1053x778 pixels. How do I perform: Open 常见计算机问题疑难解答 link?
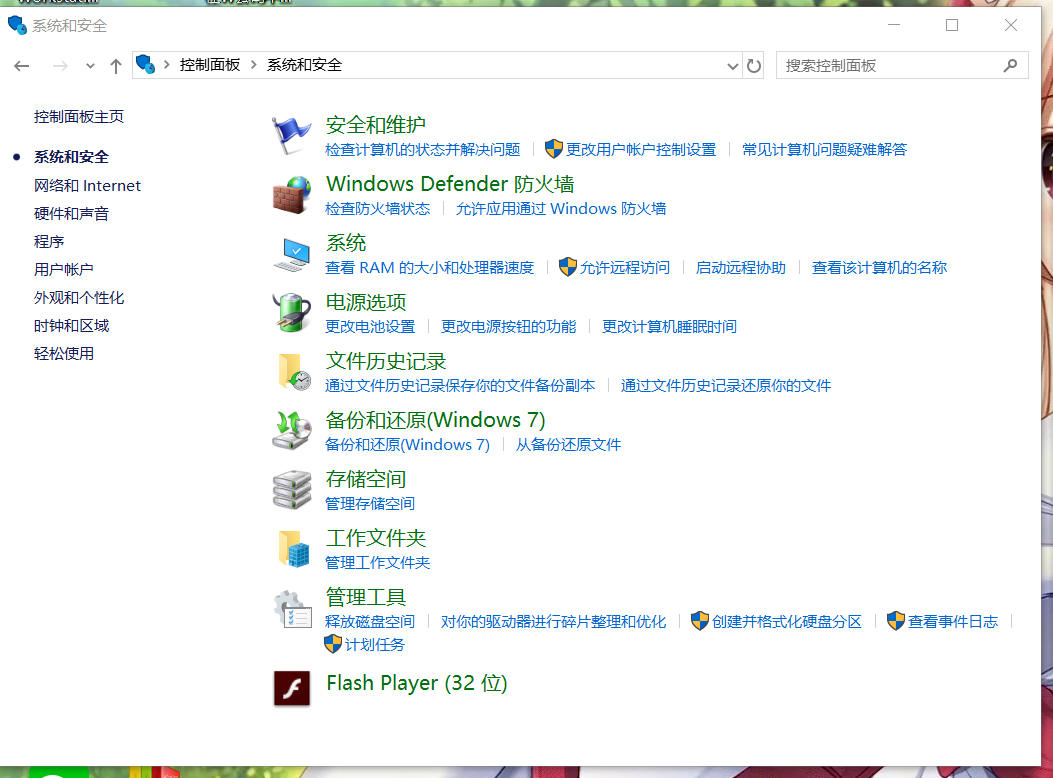[824, 150]
